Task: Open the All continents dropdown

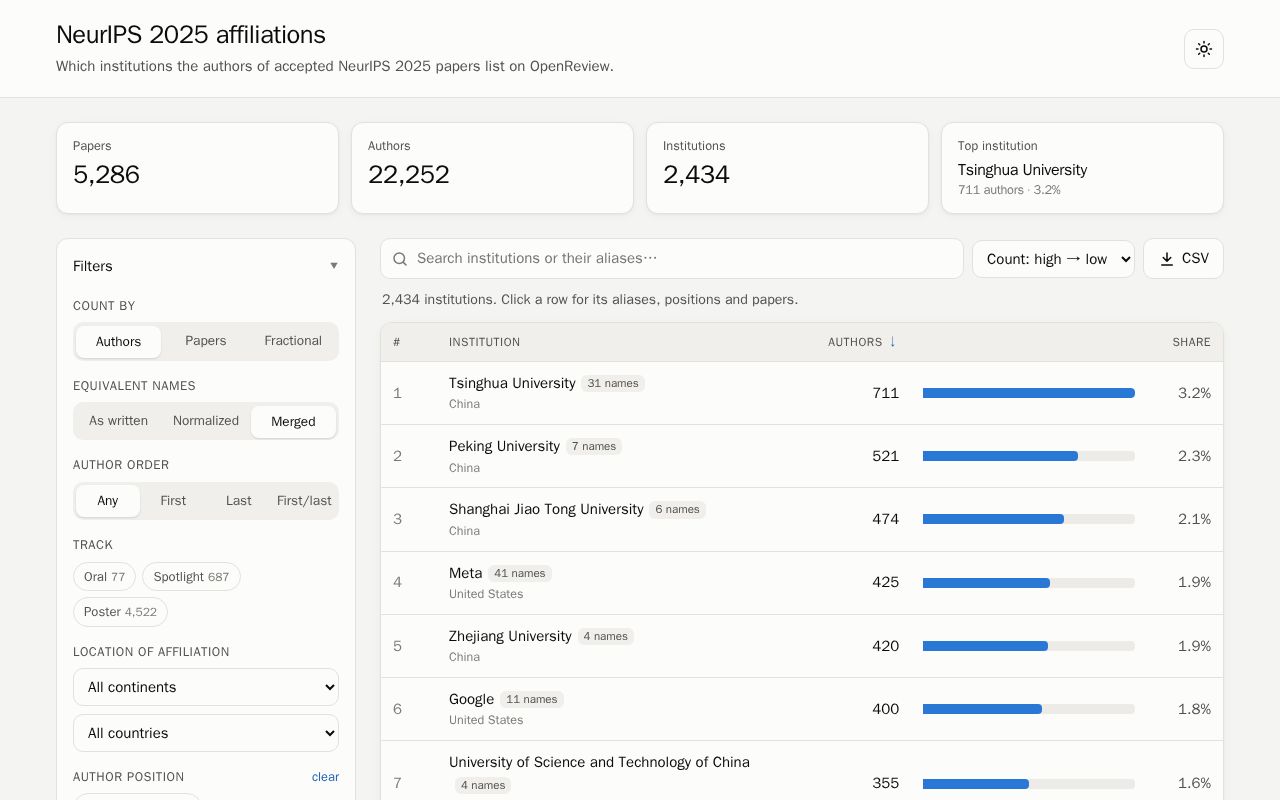Action: 206,687
